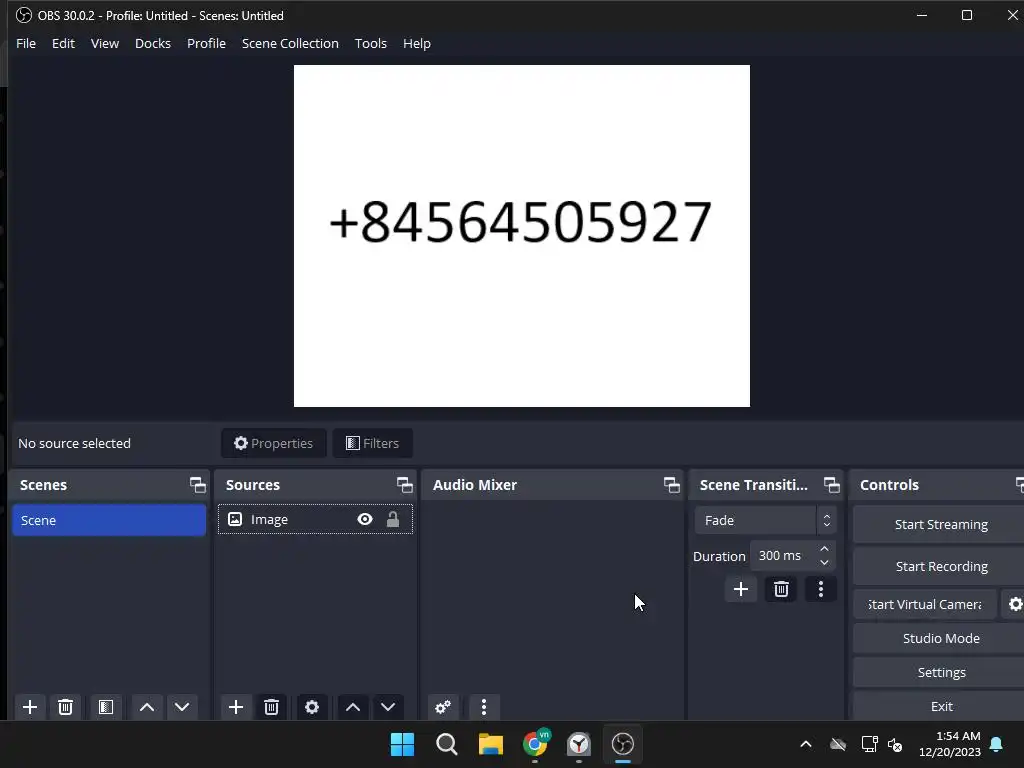Remove transition with trash icon
The width and height of the screenshot is (1024, 768).
(x=781, y=589)
